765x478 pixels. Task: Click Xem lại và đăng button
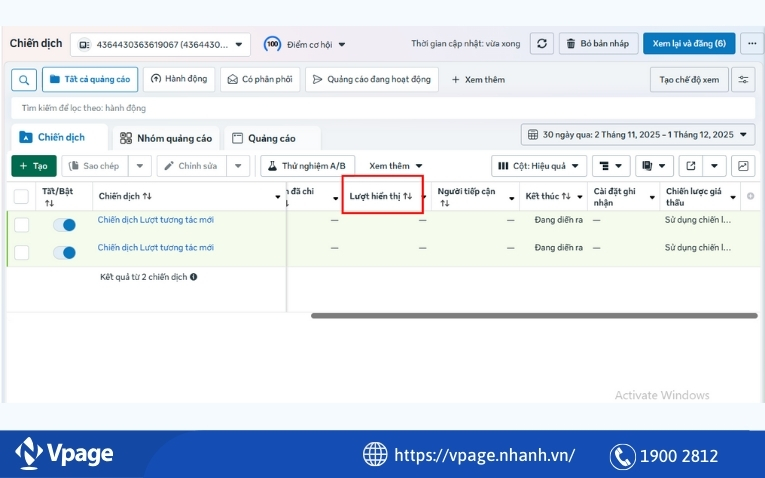[689, 44]
